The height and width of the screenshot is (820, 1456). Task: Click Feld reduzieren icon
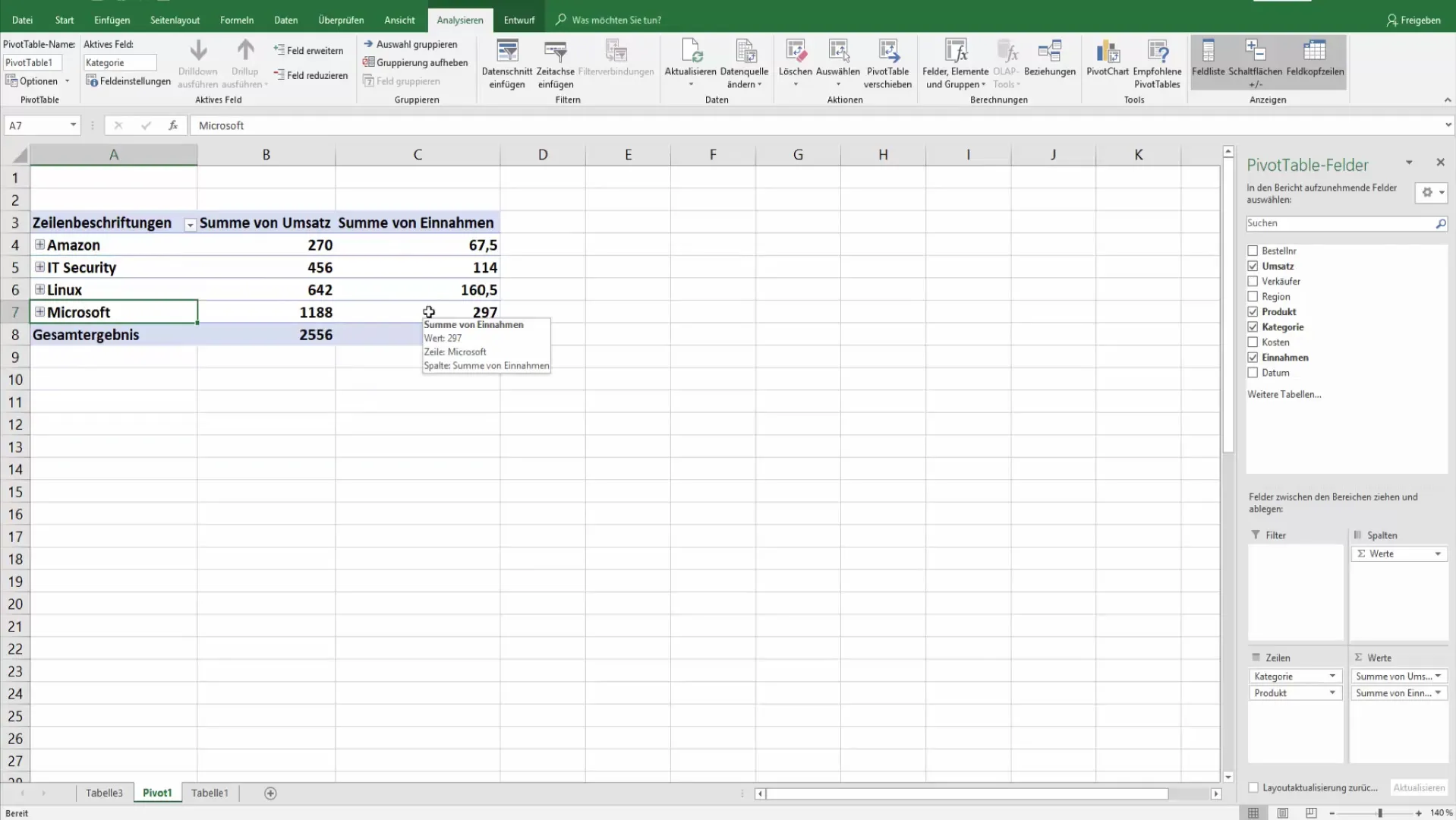point(279,75)
